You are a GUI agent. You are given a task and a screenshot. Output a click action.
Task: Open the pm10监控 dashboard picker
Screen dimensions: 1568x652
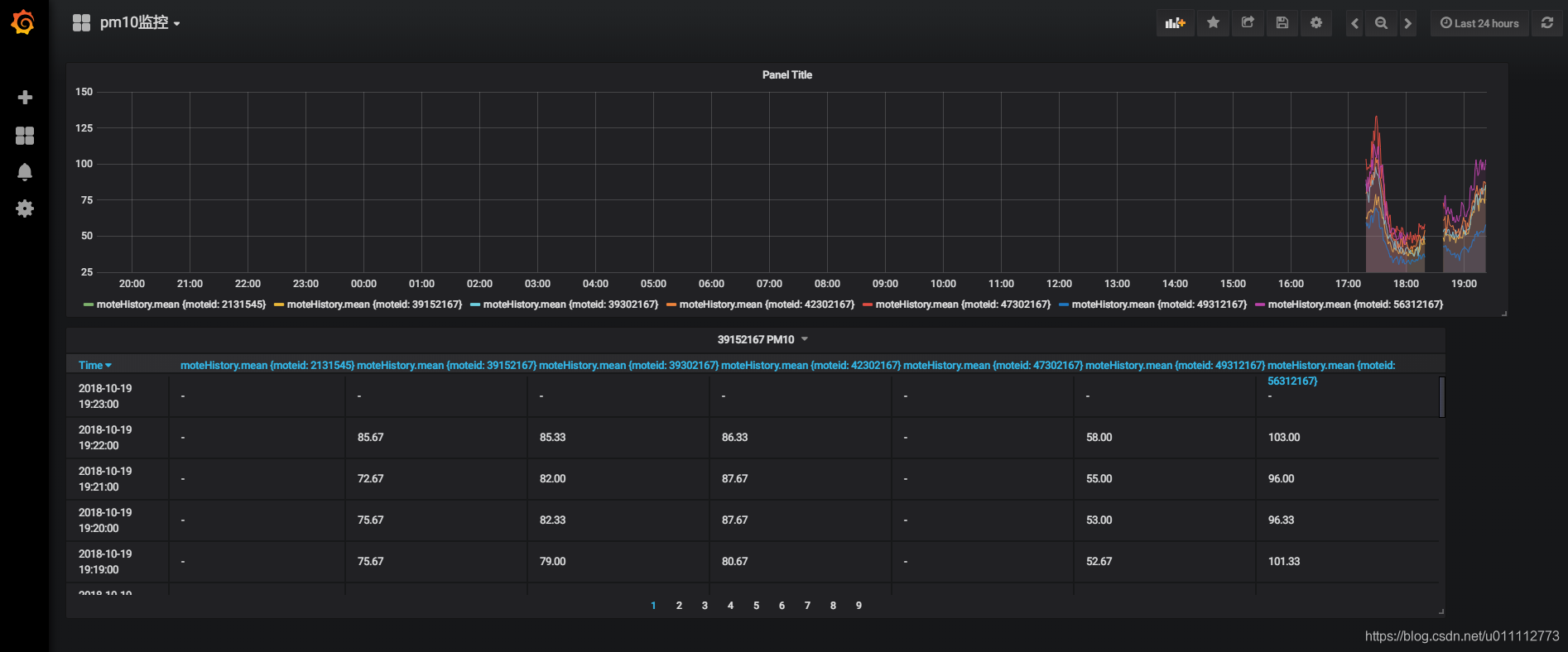coord(127,23)
